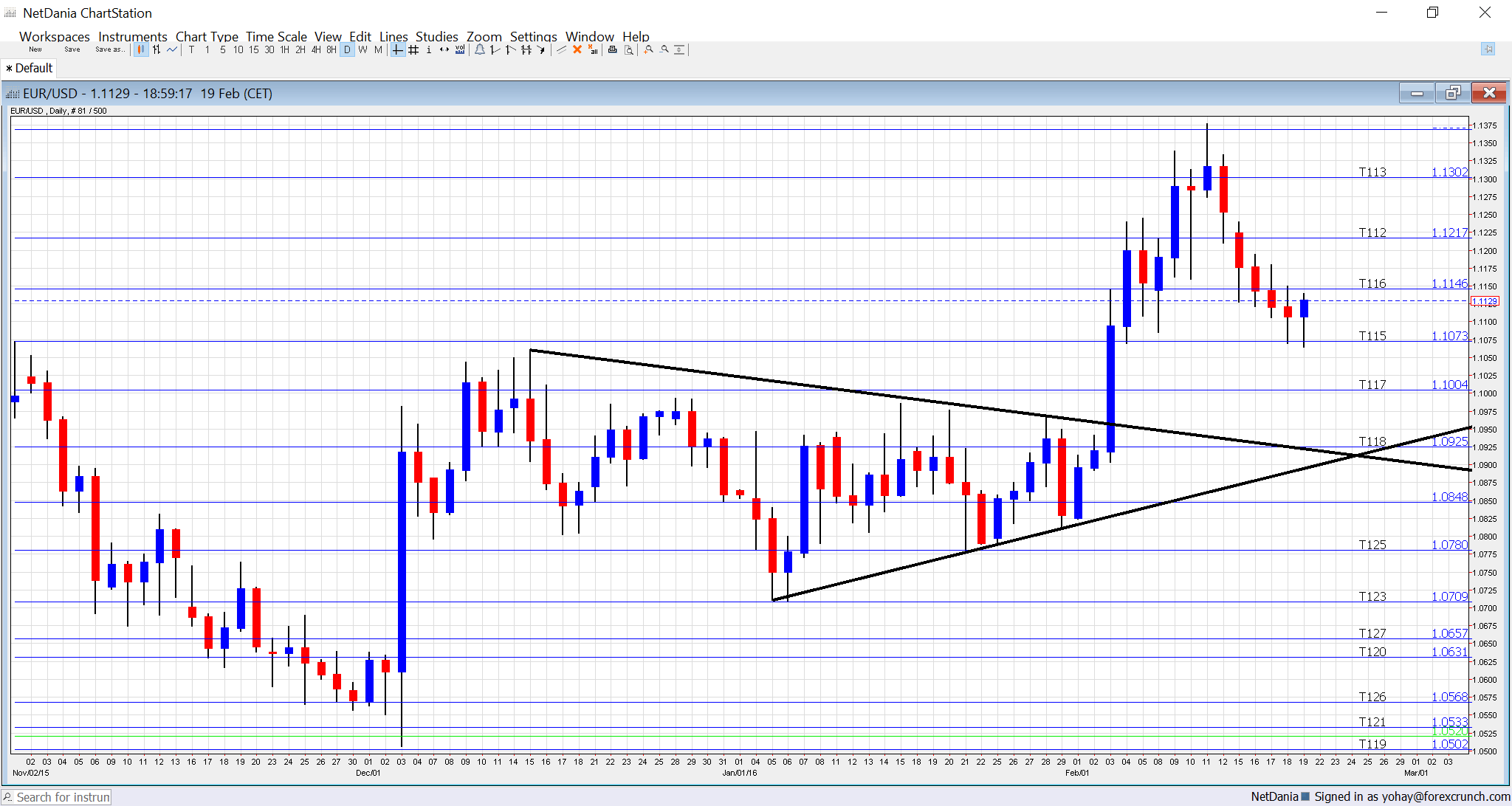Toggle chart grid icon
The height and width of the screenshot is (806, 1512).
click(413, 49)
